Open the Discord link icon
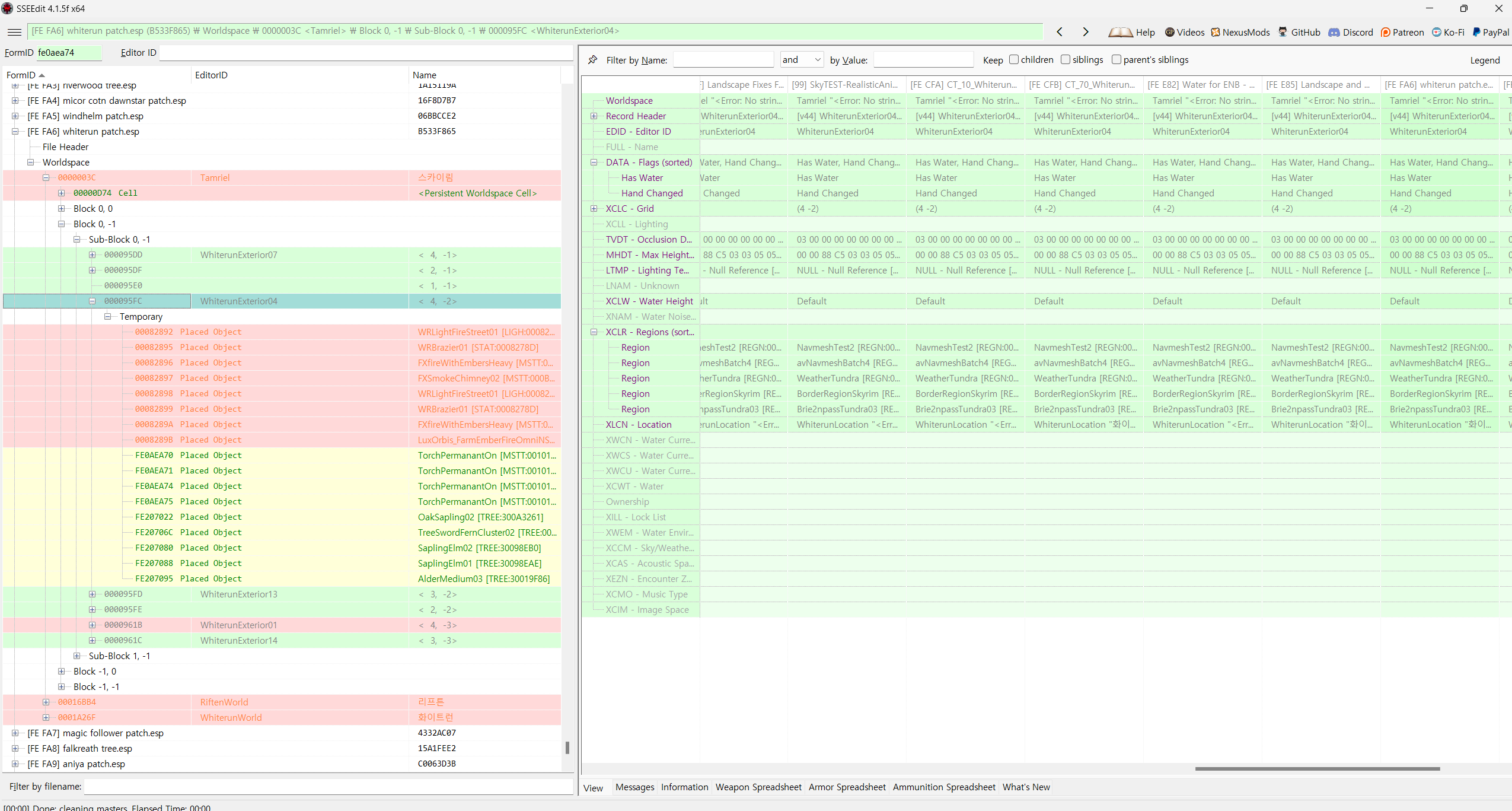The height and width of the screenshot is (811, 1512). 1334,33
